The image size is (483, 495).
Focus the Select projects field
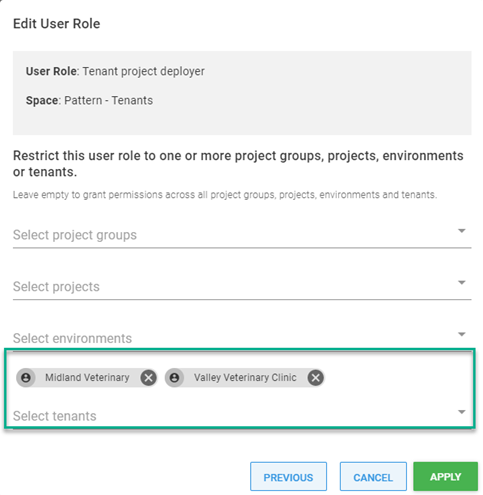[x=242, y=287]
